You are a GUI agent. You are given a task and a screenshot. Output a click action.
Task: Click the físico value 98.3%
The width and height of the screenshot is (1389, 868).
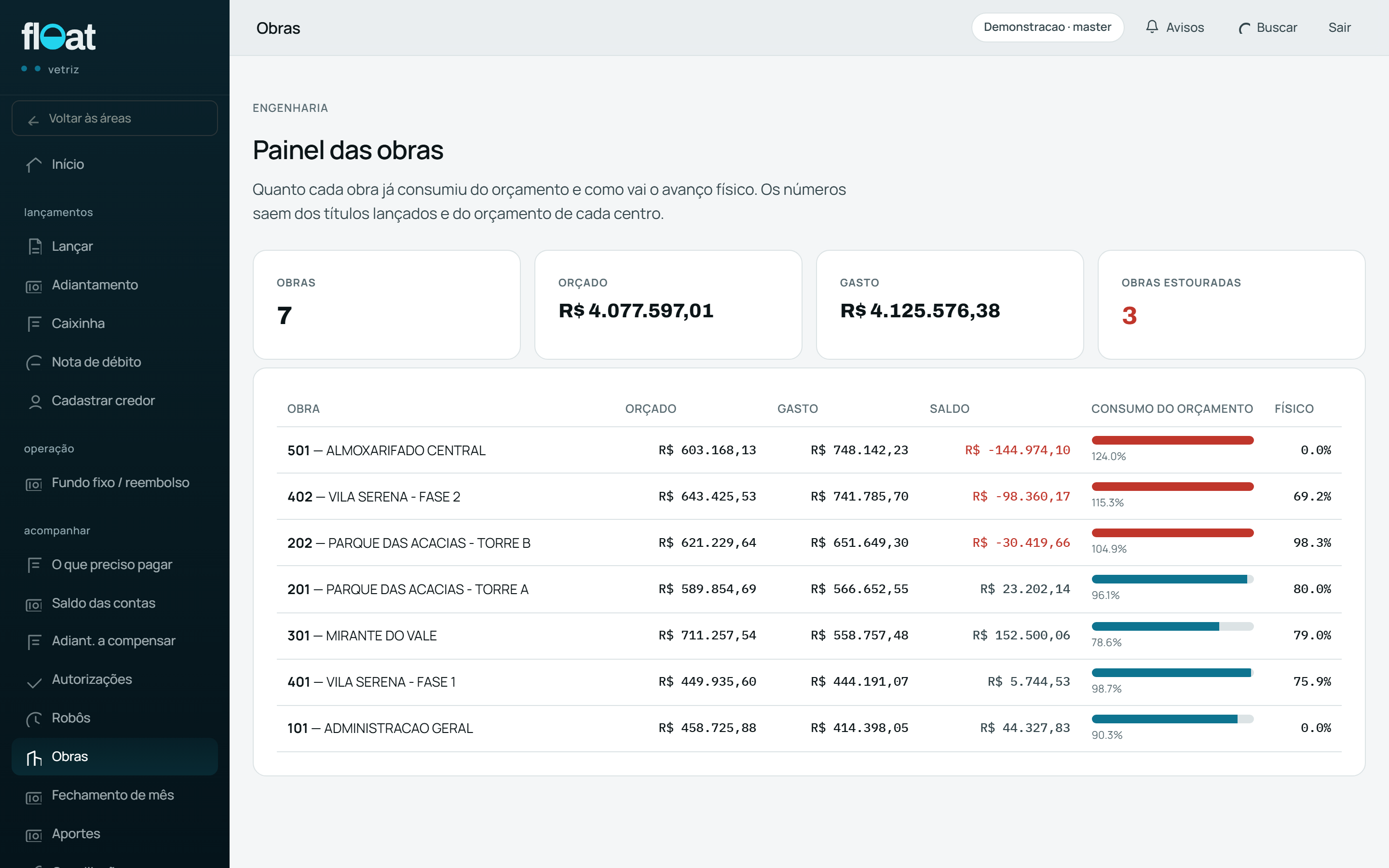(x=1312, y=543)
